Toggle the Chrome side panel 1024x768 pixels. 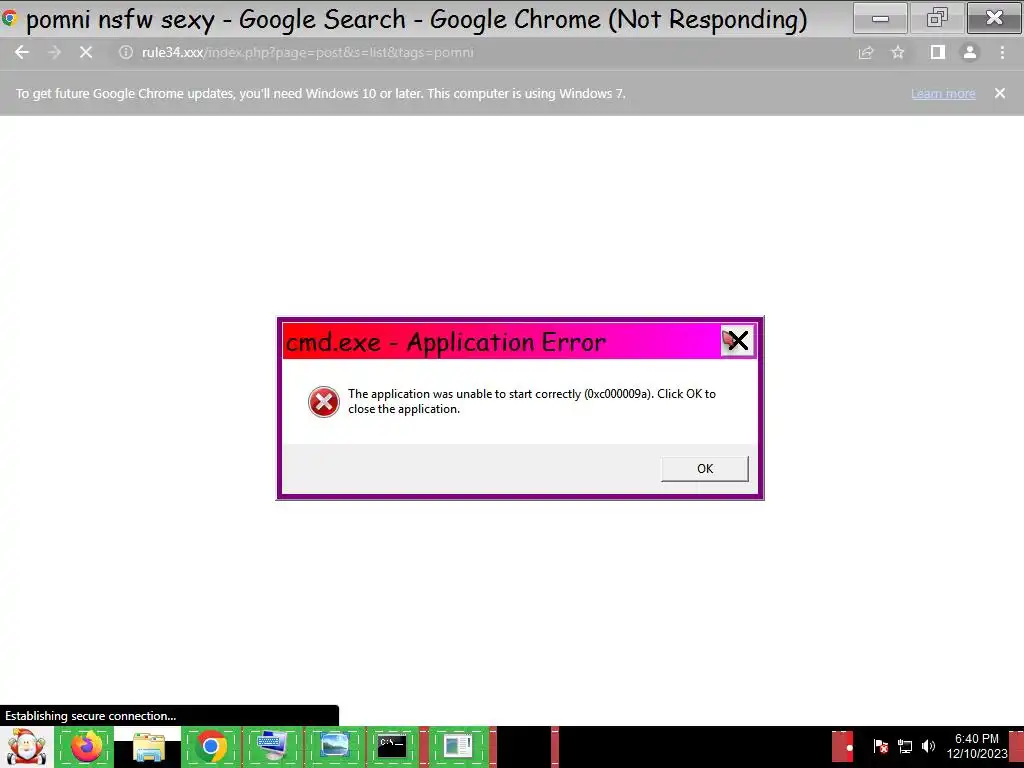(x=938, y=52)
